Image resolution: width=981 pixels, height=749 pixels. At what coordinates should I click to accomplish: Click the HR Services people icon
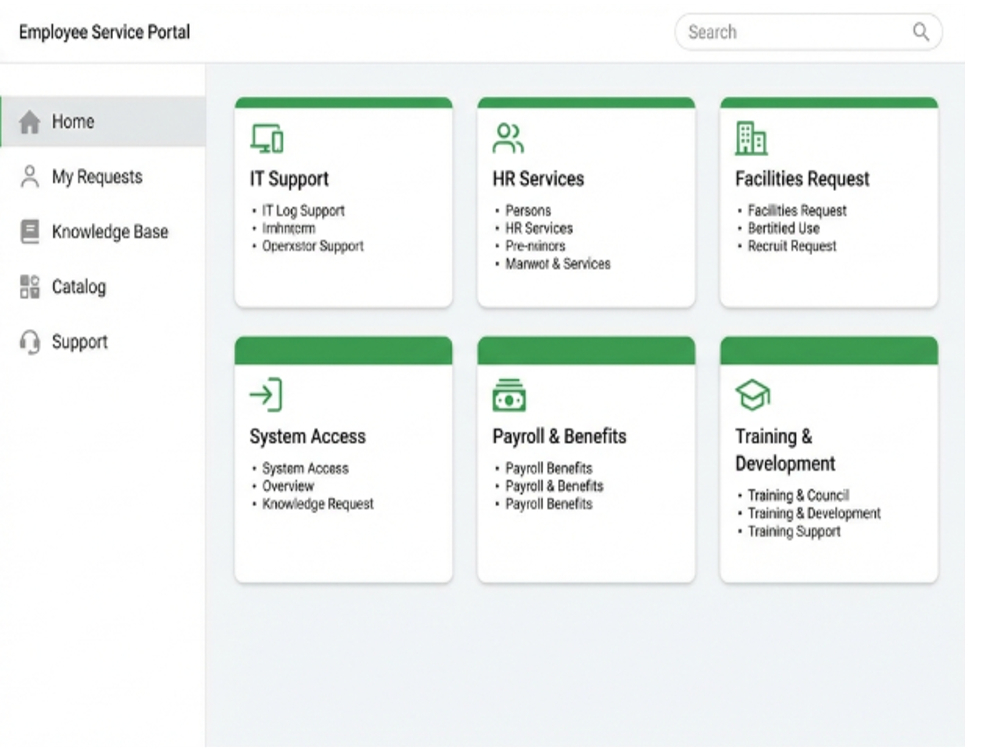[508, 139]
